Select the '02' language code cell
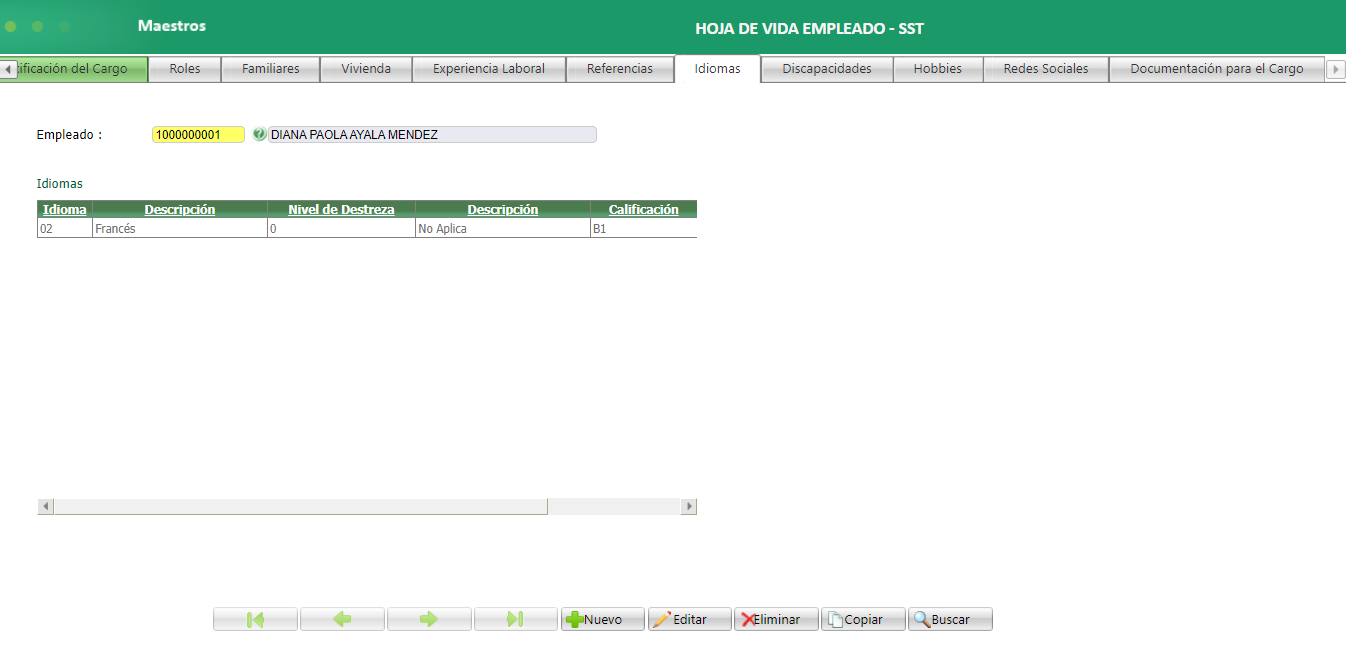The height and width of the screenshot is (653, 1346). pos(65,229)
